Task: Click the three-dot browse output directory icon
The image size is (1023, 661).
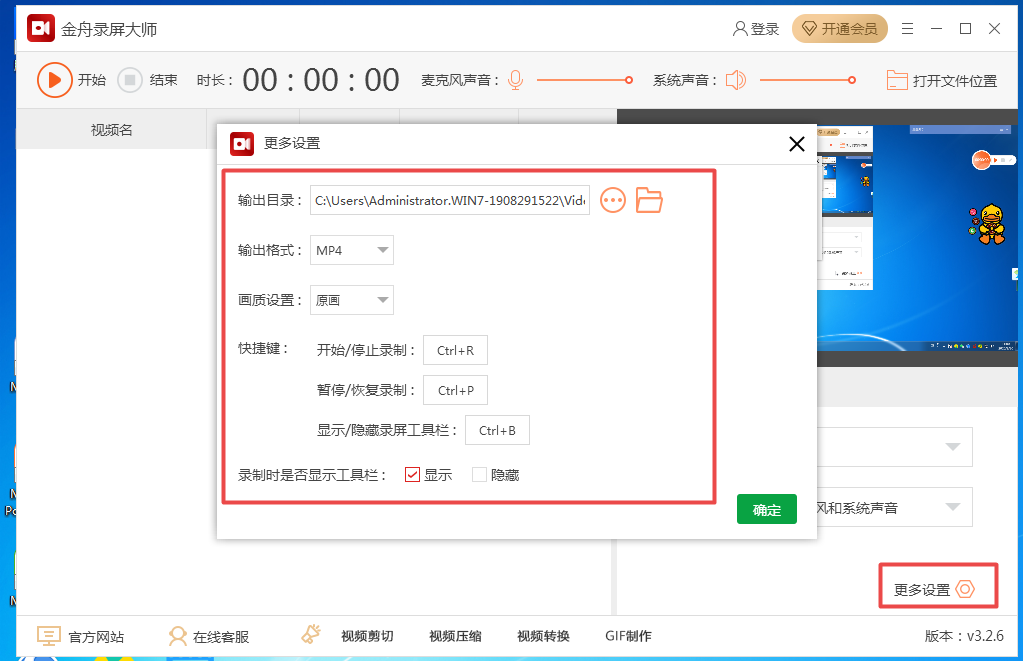Action: (x=613, y=200)
